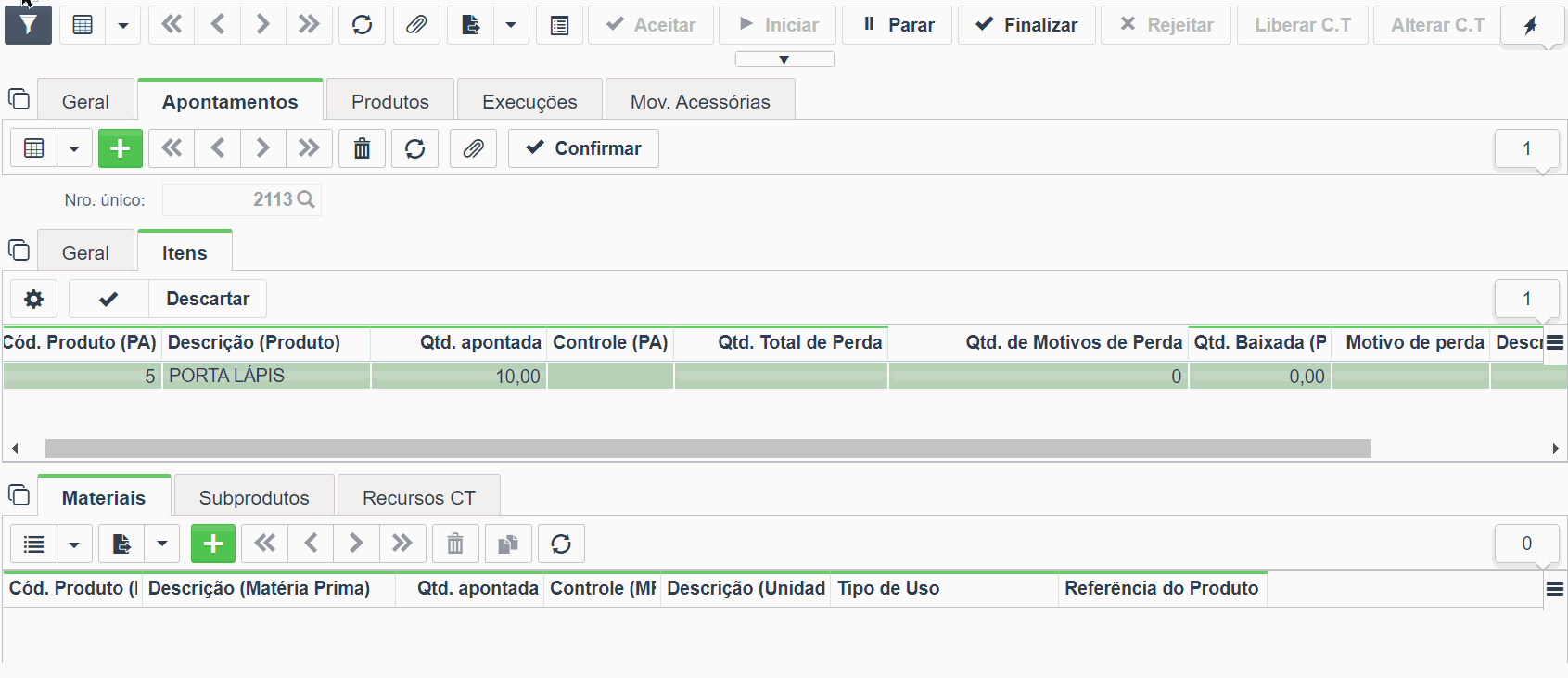1568x678 pixels.
Task: Click the Aceitar button
Action: [651, 25]
